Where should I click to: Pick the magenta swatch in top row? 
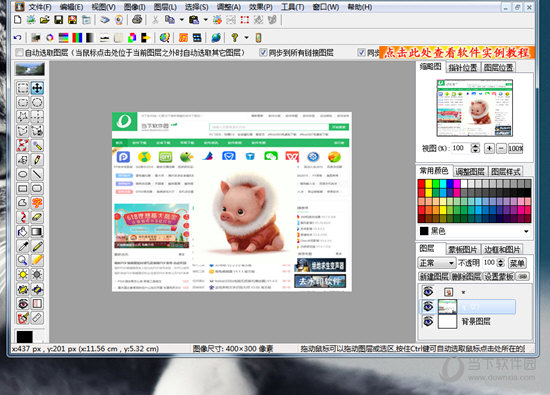click(x=457, y=184)
